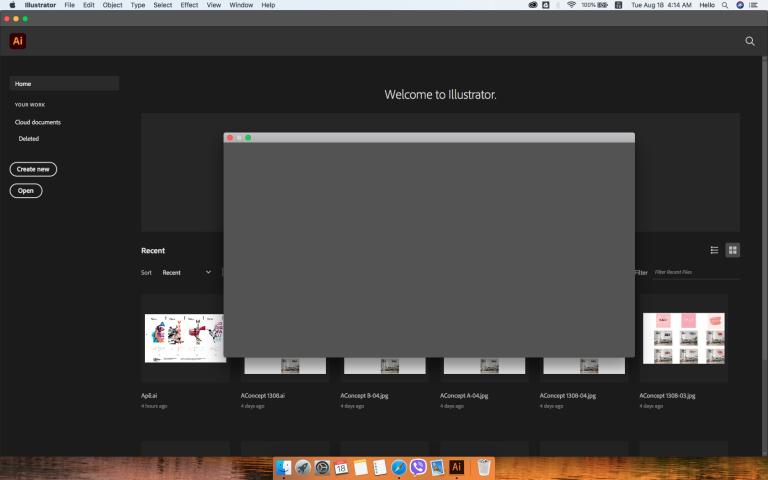This screenshot has height=480, width=768.
Task: Open Finder from the dock
Action: tap(284, 467)
